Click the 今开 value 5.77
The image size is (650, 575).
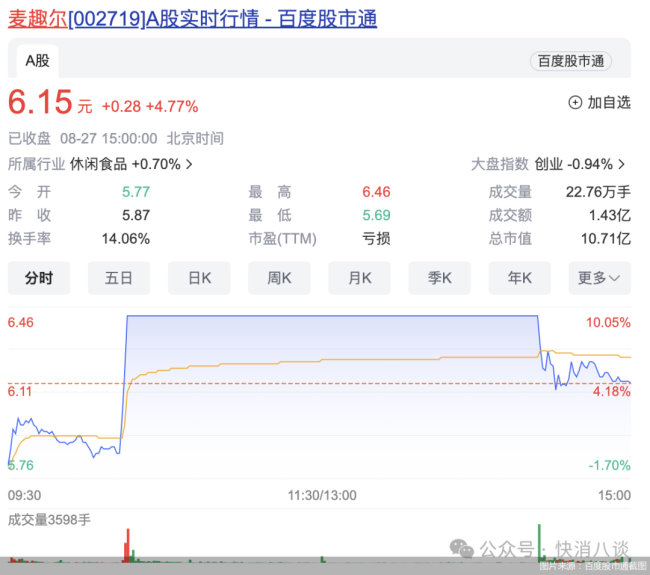click(136, 192)
